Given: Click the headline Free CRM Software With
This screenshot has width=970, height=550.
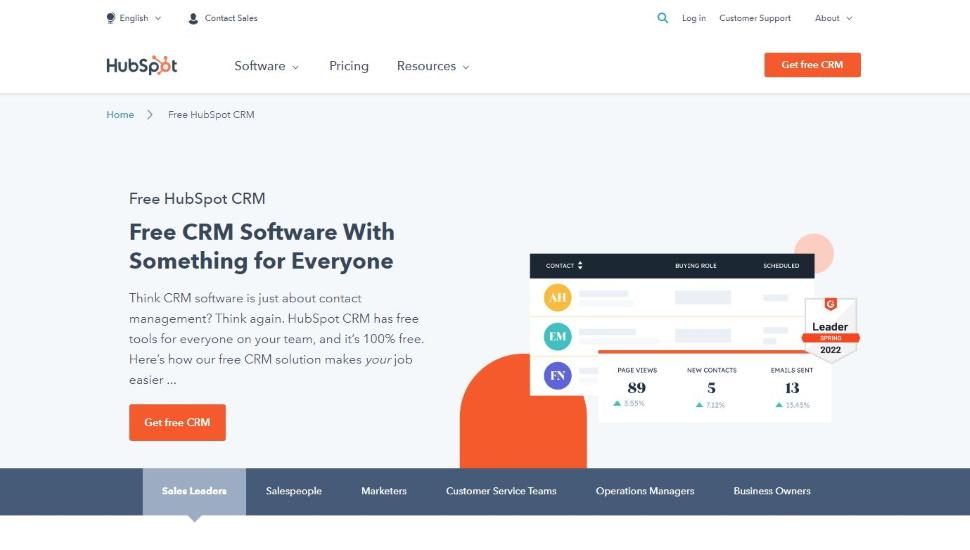Looking at the screenshot, I should click(x=262, y=232).
